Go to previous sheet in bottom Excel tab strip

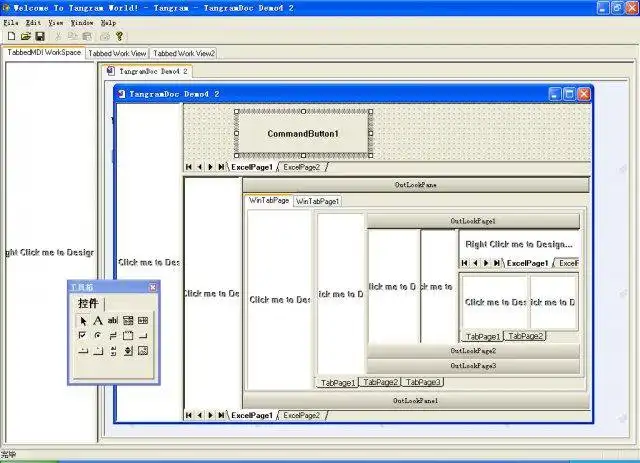tap(200, 415)
